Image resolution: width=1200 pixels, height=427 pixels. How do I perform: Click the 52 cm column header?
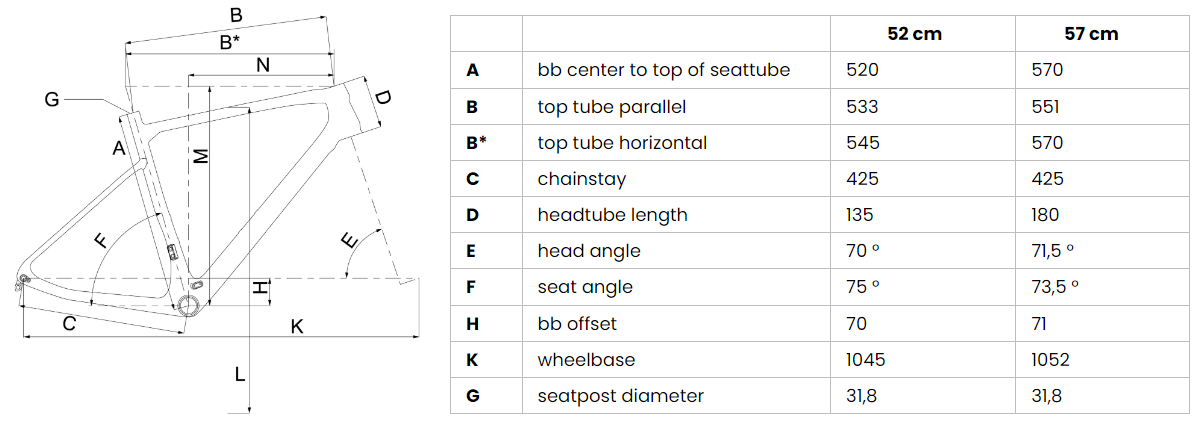coord(915,33)
